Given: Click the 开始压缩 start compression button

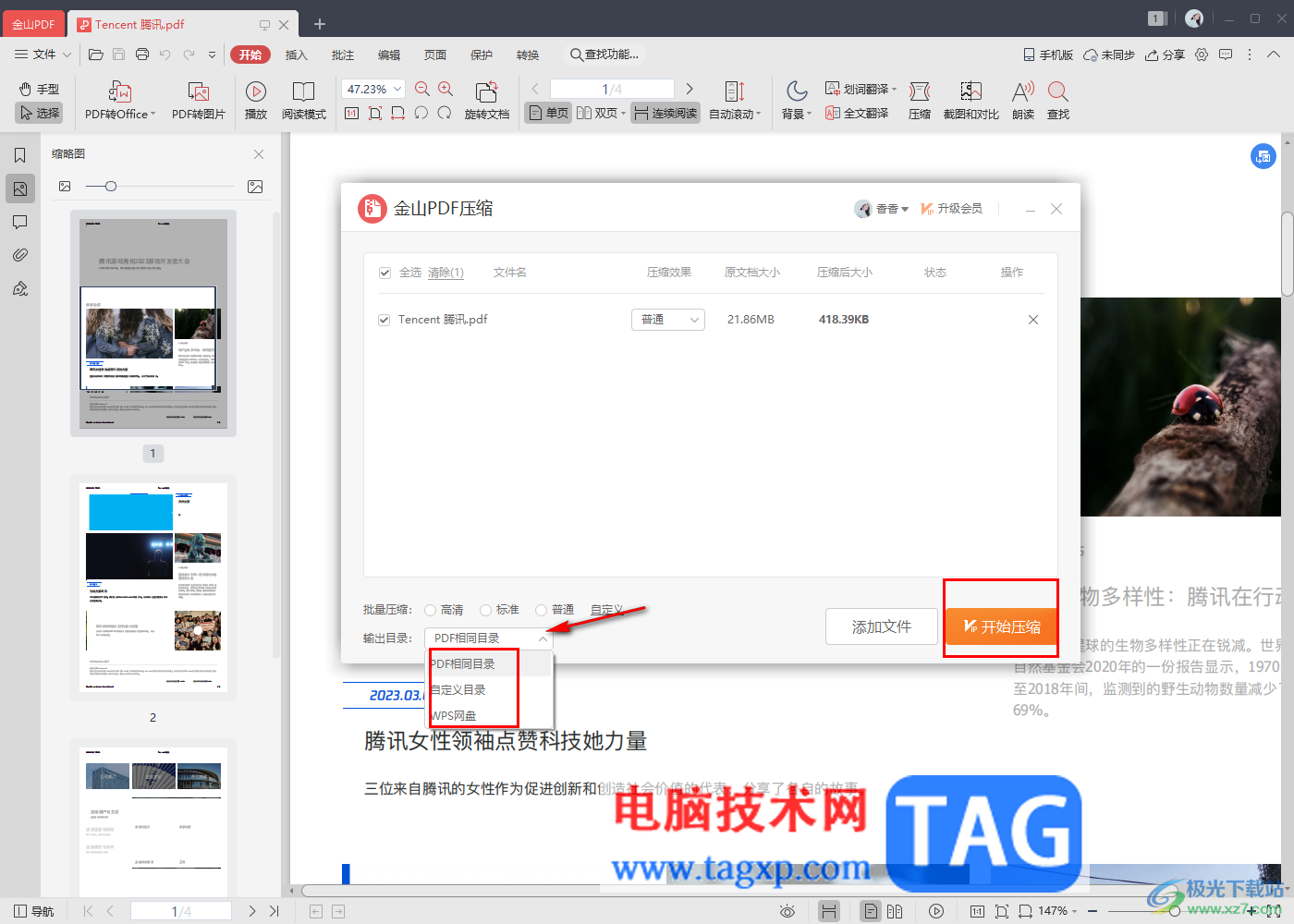Looking at the screenshot, I should pyautogui.click(x=1002, y=626).
